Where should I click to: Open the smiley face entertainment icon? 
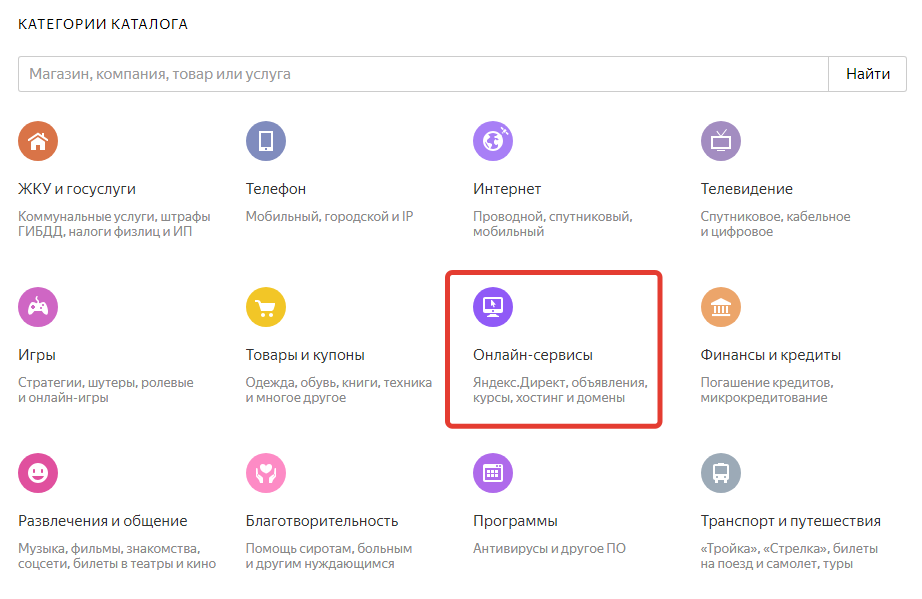tap(38, 473)
